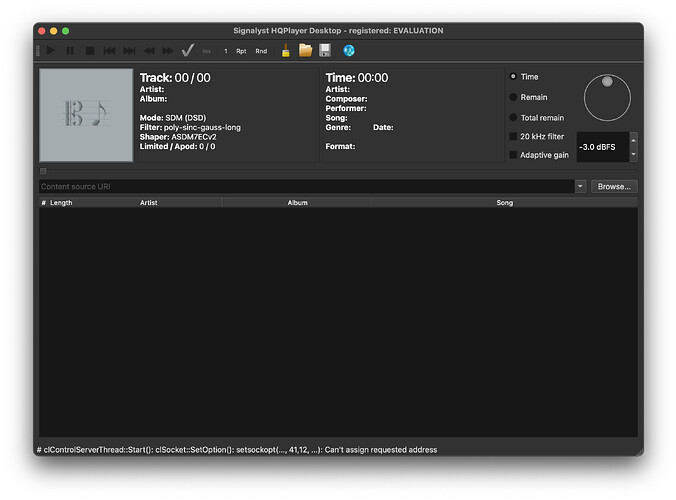The width and height of the screenshot is (676, 500).
Task: Toggle the Rpt repeat button
Action: click(241, 51)
